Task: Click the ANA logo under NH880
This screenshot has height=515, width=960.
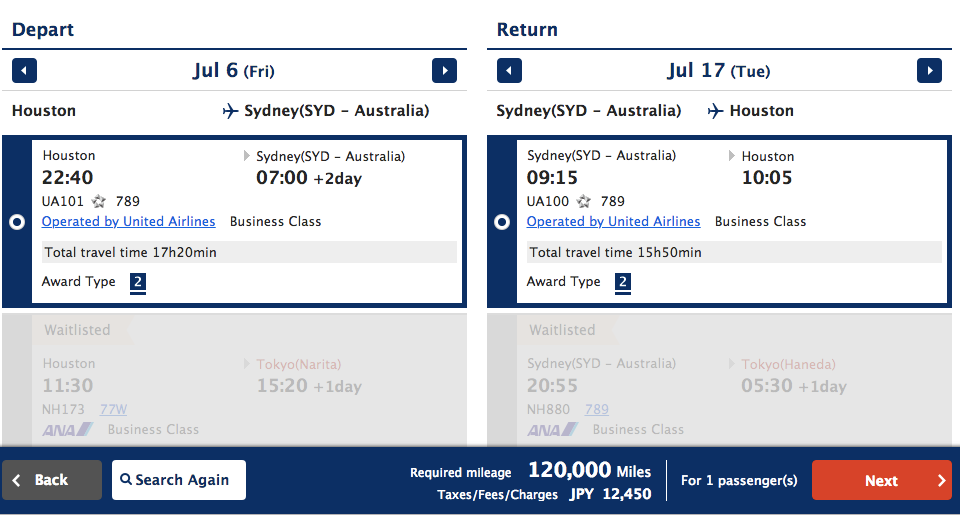Action: tap(553, 429)
